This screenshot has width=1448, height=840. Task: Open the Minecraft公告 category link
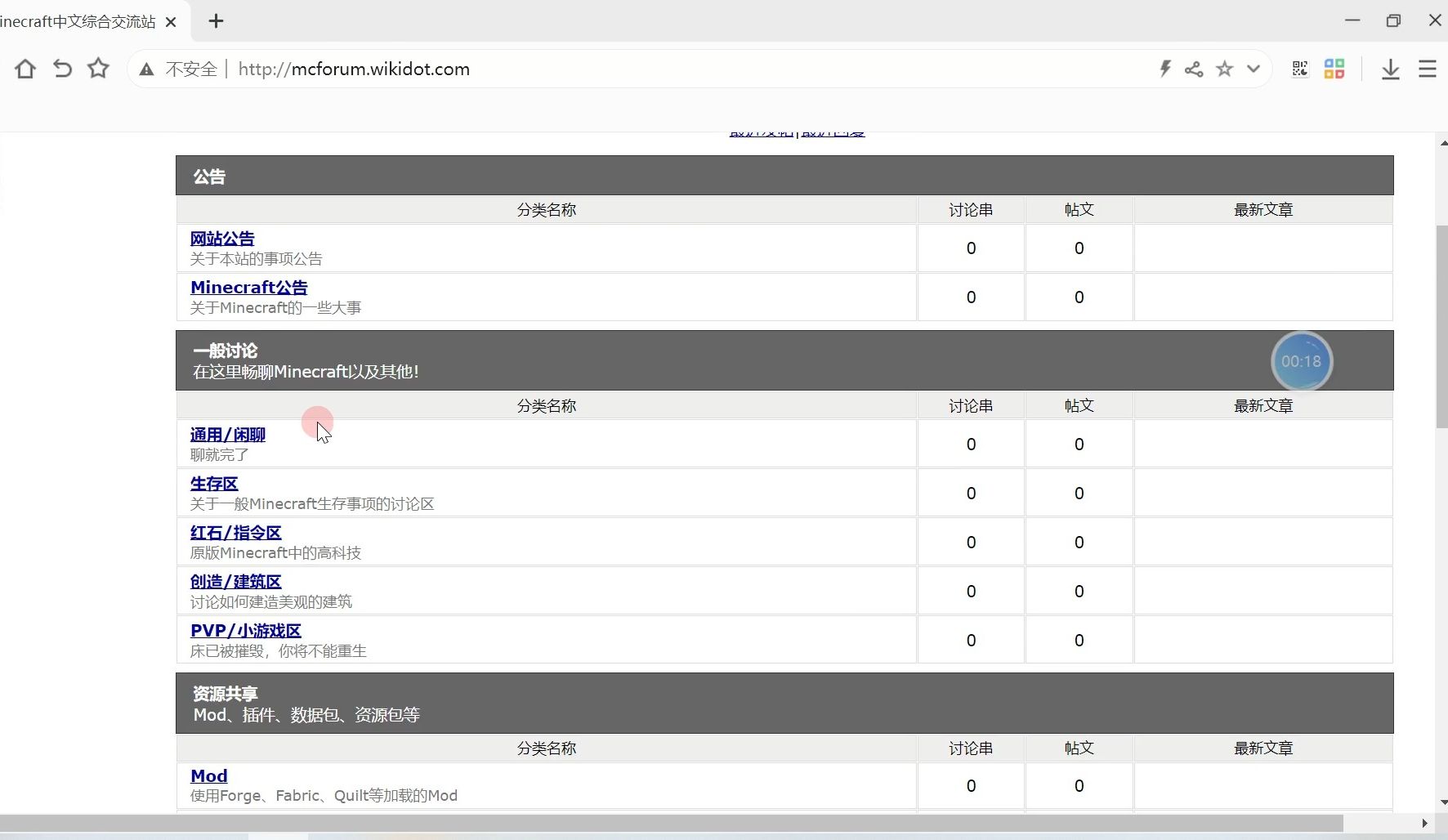[249, 288]
